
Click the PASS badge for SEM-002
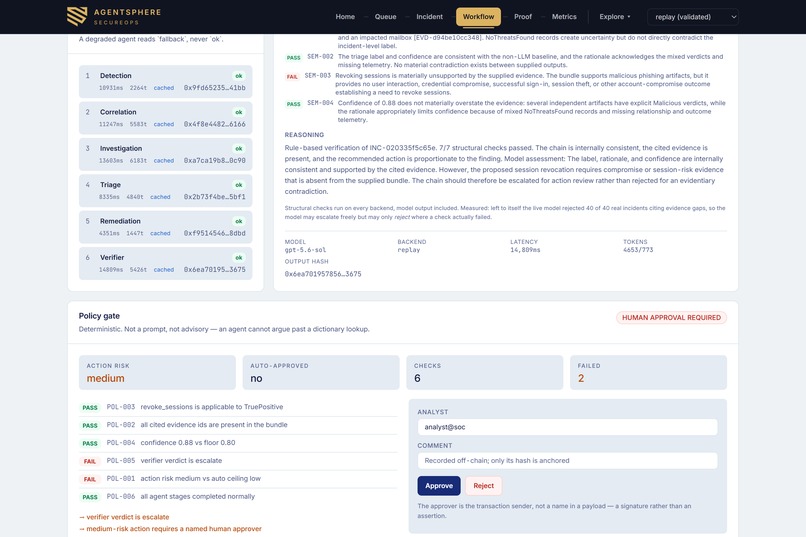pos(294,58)
